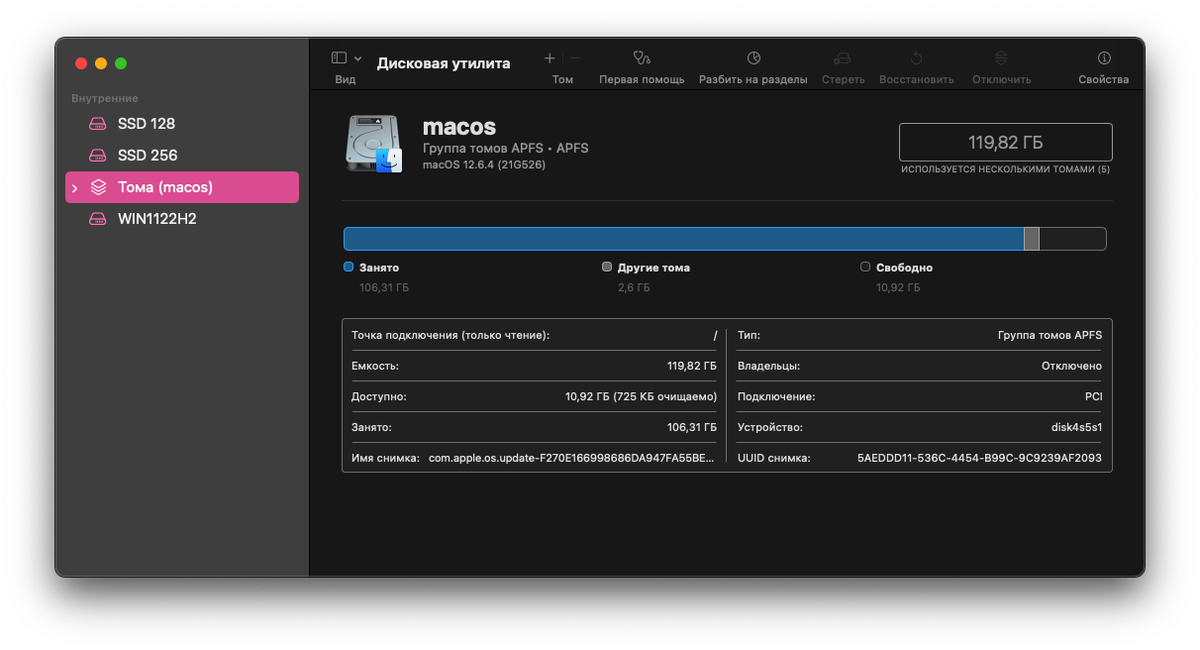
Task: Click the WIN1122H2 drive icon
Action: [97, 218]
